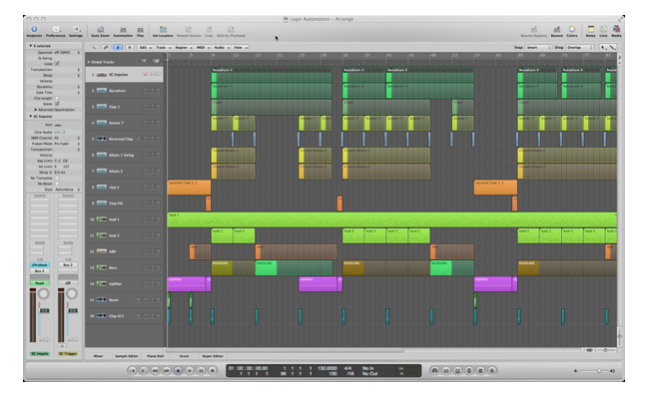Screen dimensions: 660x403
Task: Open the Edit local menu
Action: coord(145,48)
